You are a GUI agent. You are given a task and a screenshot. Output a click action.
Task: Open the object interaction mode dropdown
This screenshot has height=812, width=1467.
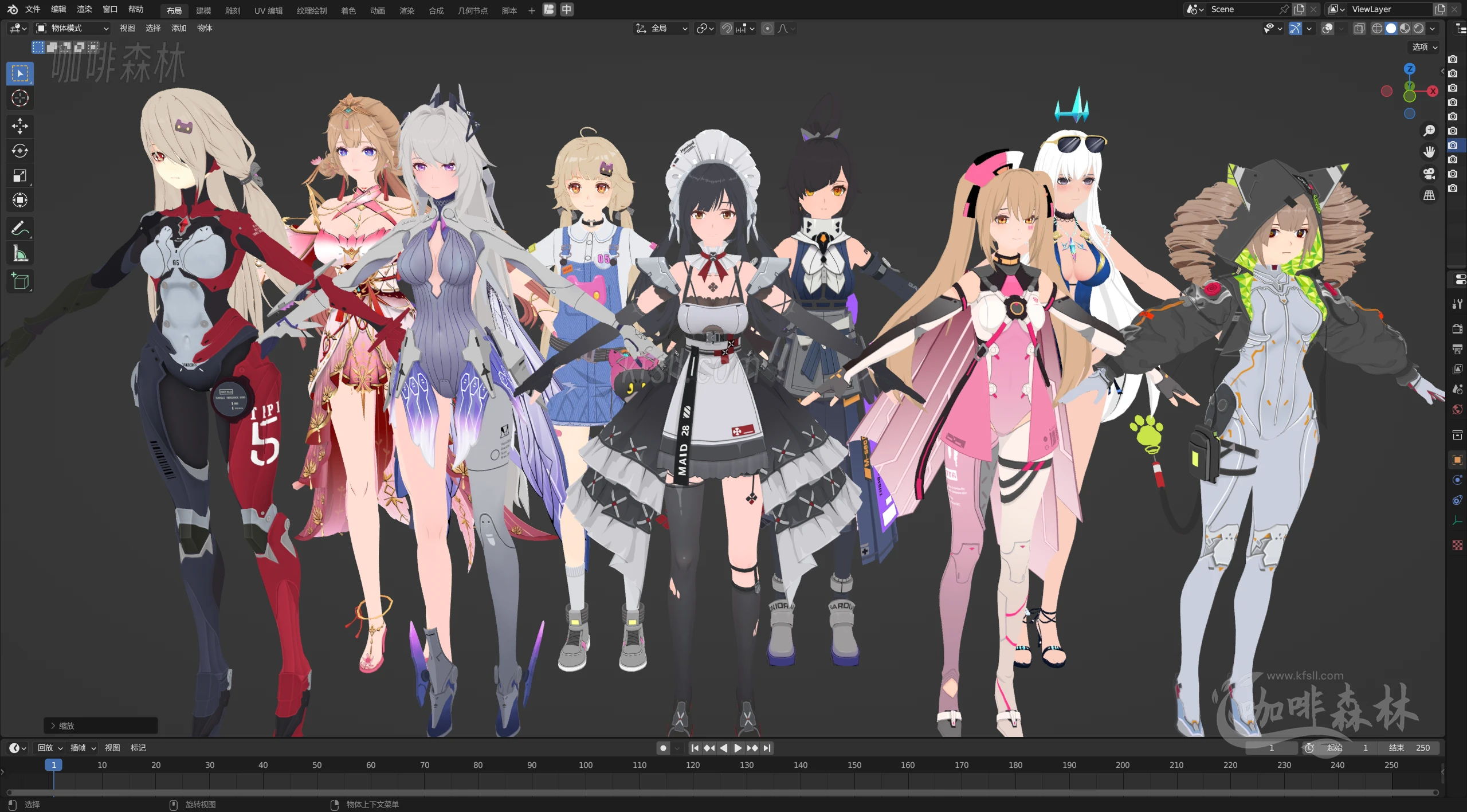tap(72, 28)
